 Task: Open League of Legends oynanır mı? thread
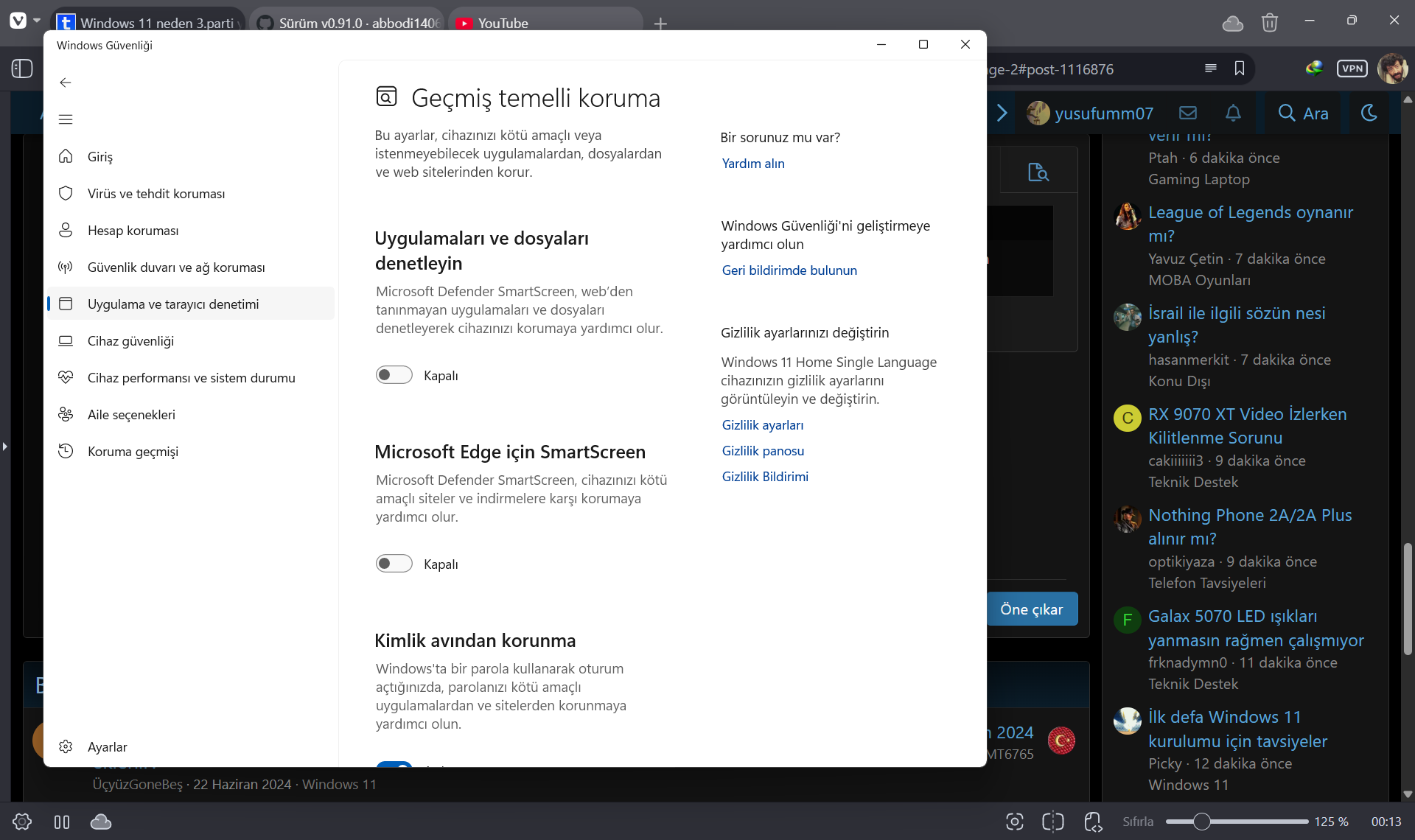pyautogui.click(x=1250, y=224)
